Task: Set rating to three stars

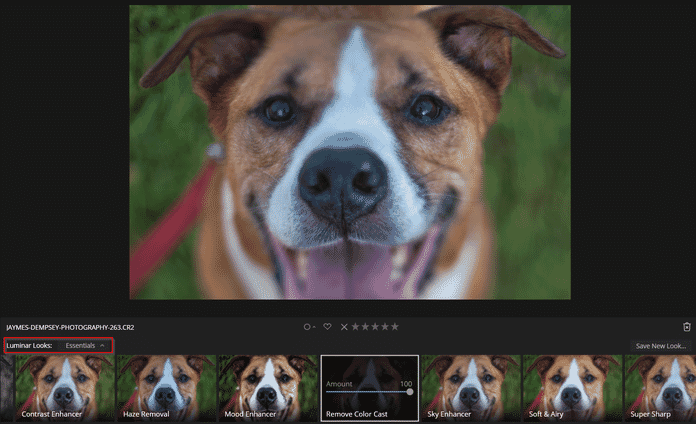Action: (x=375, y=327)
